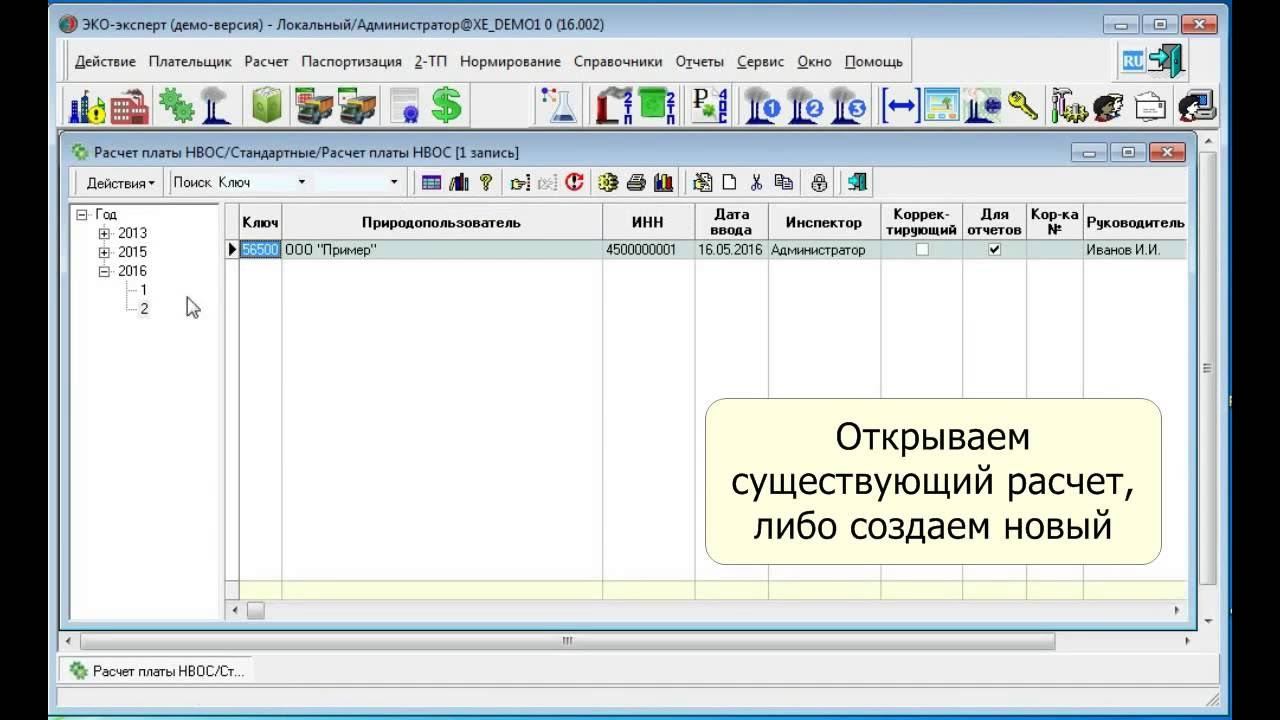Sort by Дата ввода column header
Image resolution: width=1280 pixels, height=720 pixels.
[x=731, y=223]
